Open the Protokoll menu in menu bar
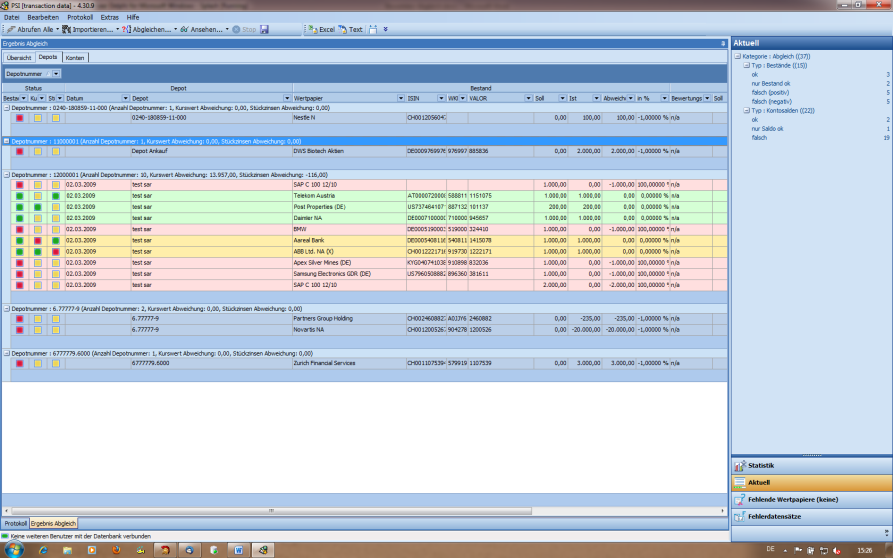This screenshot has width=893, height=558. click(80, 18)
